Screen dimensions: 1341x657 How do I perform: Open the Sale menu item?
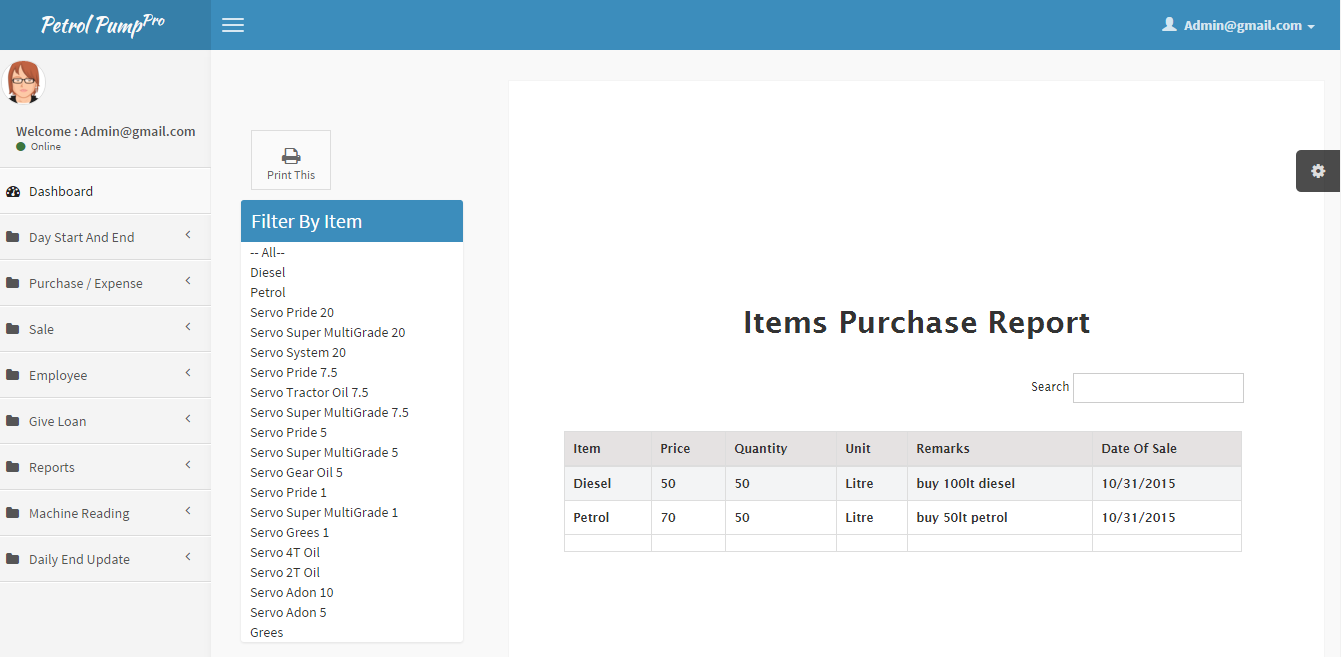[x=105, y=329]
